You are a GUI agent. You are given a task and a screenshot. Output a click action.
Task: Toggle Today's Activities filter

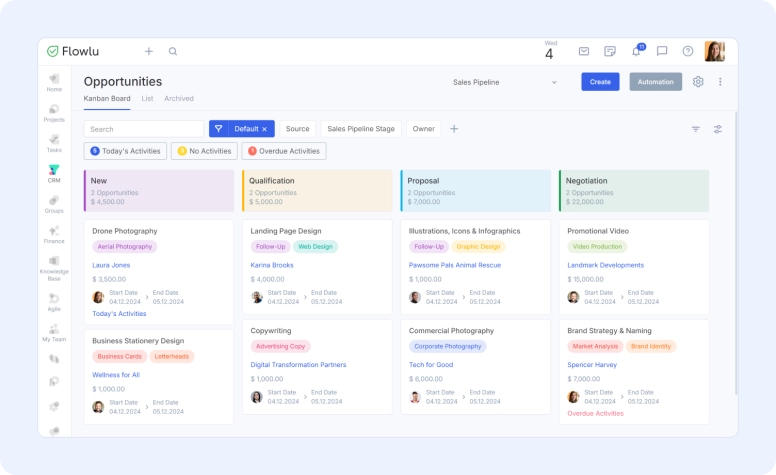coord(125,151)
